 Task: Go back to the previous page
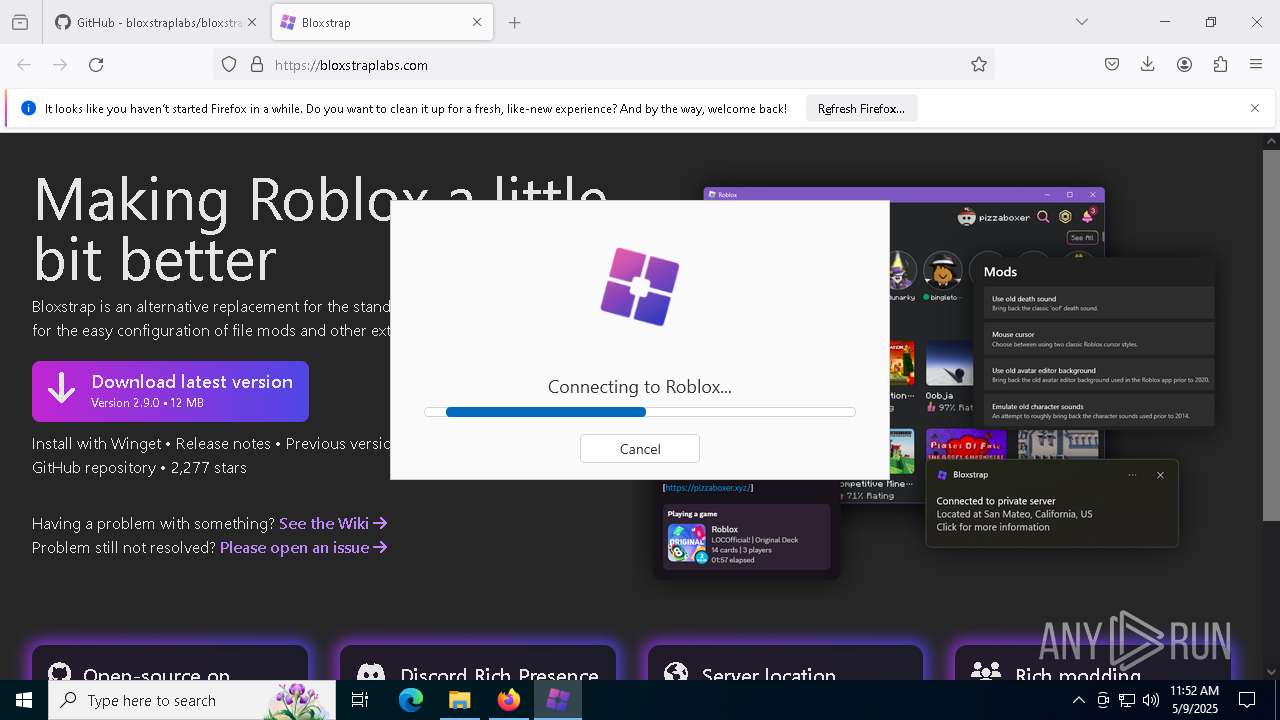[24, 65]
